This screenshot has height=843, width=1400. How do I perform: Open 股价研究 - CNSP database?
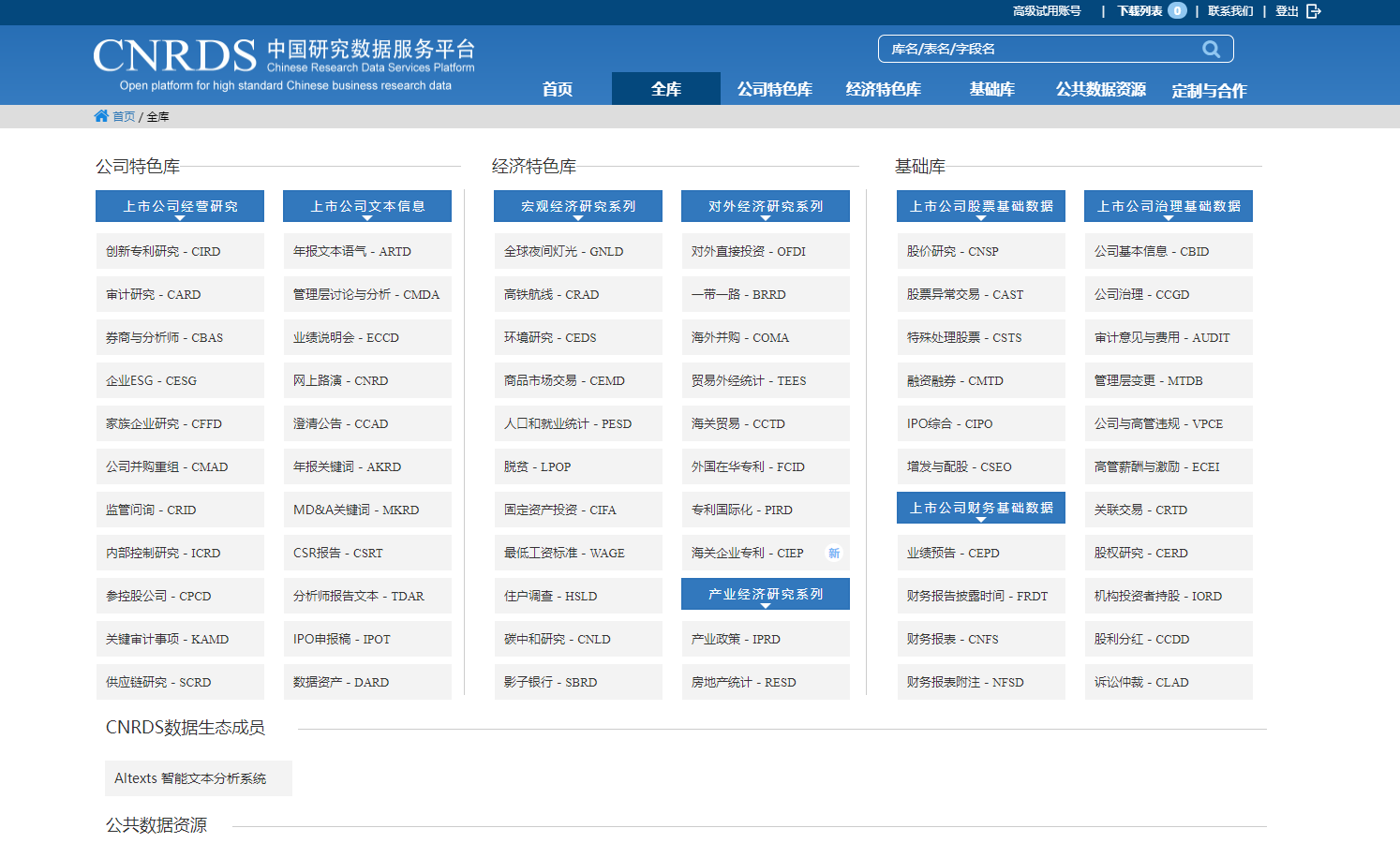(x=981, y=251)
